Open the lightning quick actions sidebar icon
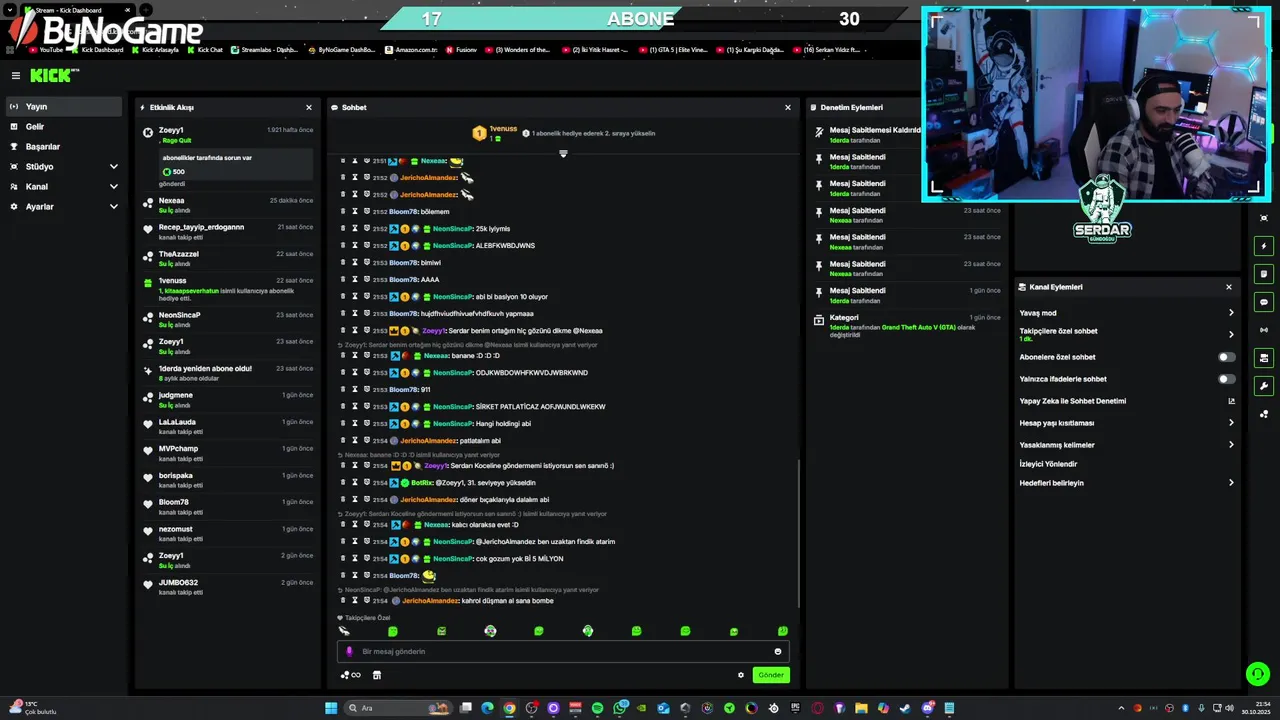Viewport: 1280px width, 720px height. click(1264, 246)
